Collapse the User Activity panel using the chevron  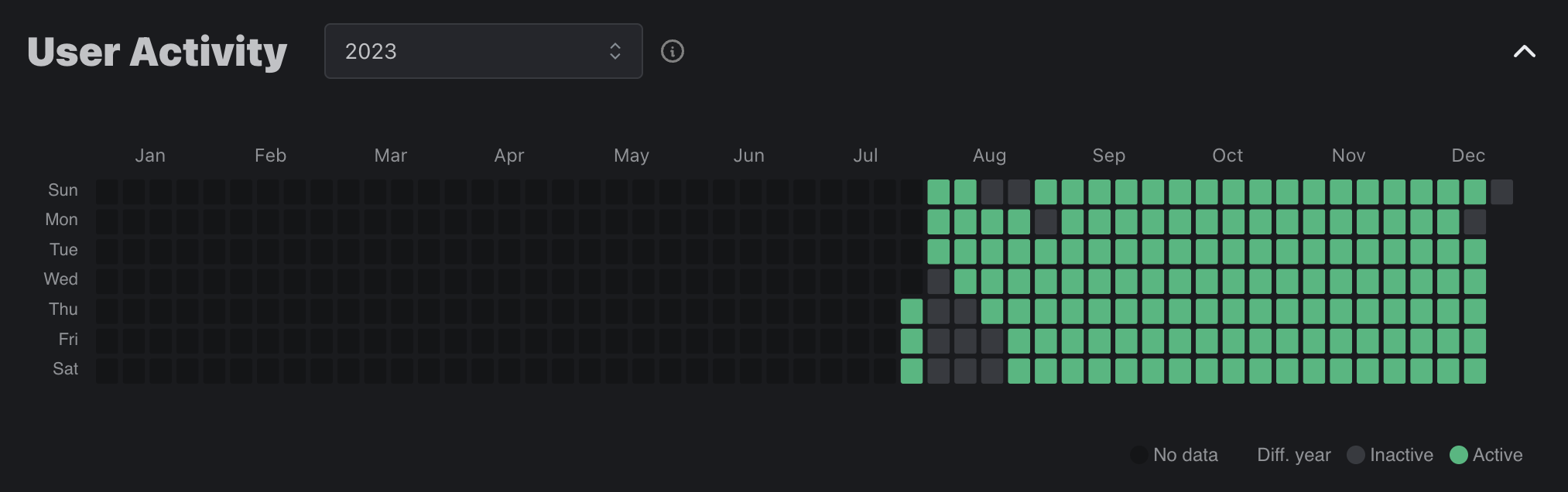click(x=1524, y=52)
